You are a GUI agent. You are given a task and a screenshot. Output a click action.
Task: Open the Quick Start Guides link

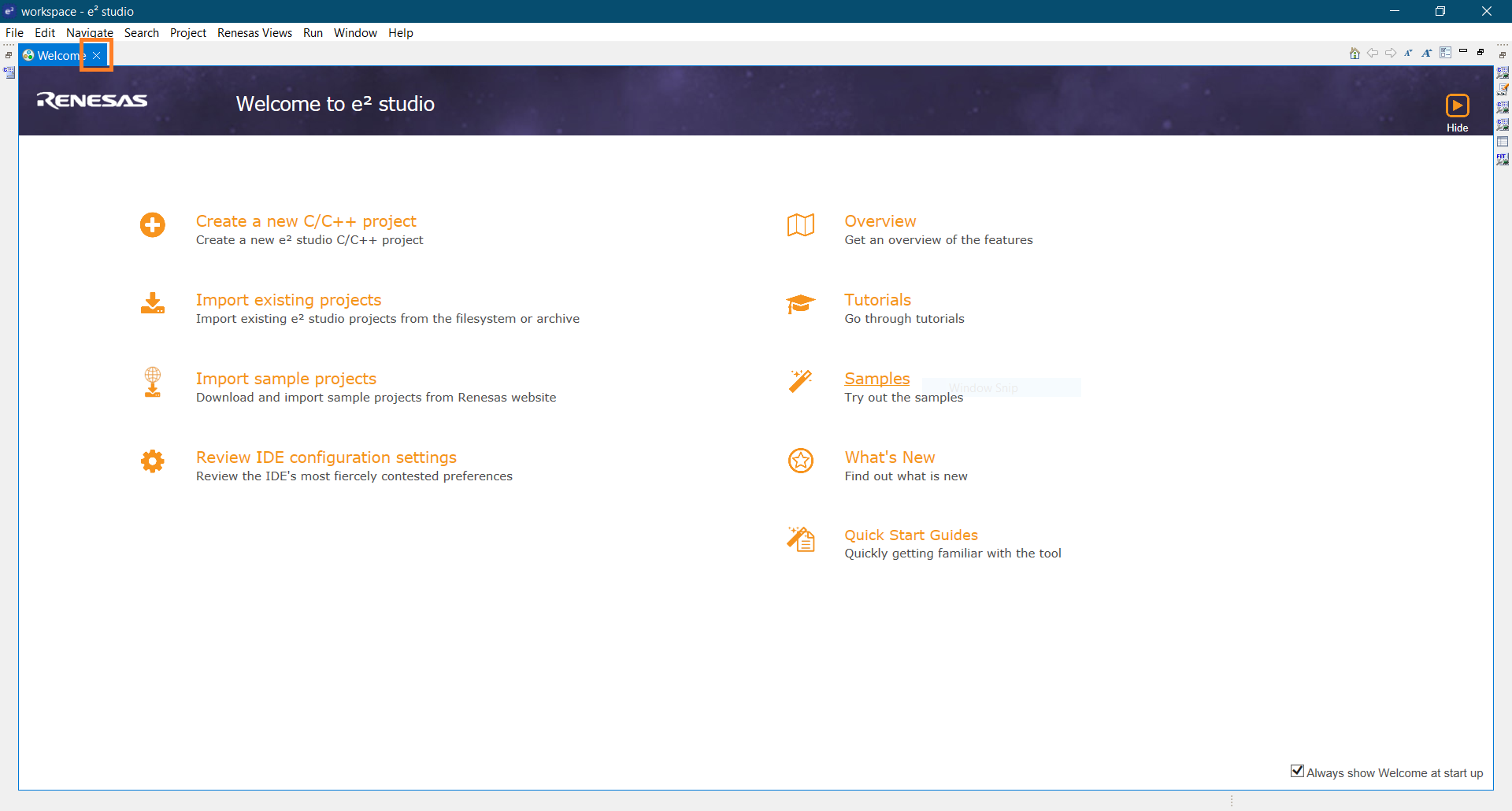coord(911,535)
